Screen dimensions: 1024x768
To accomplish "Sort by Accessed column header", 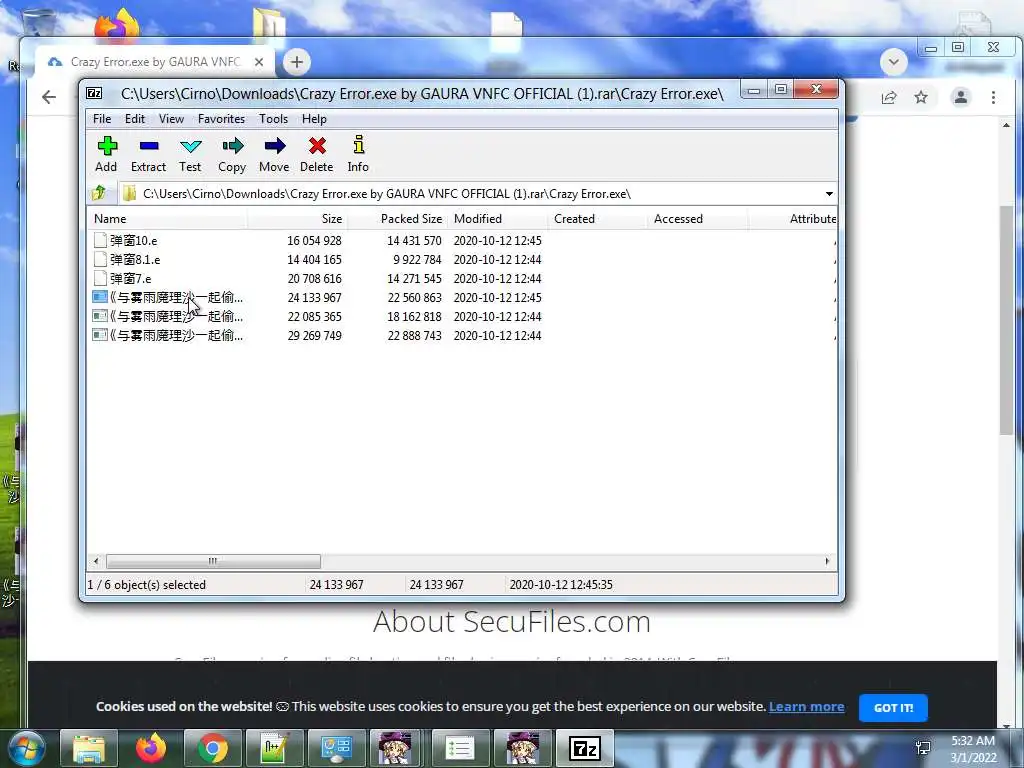I will [697, 219].
